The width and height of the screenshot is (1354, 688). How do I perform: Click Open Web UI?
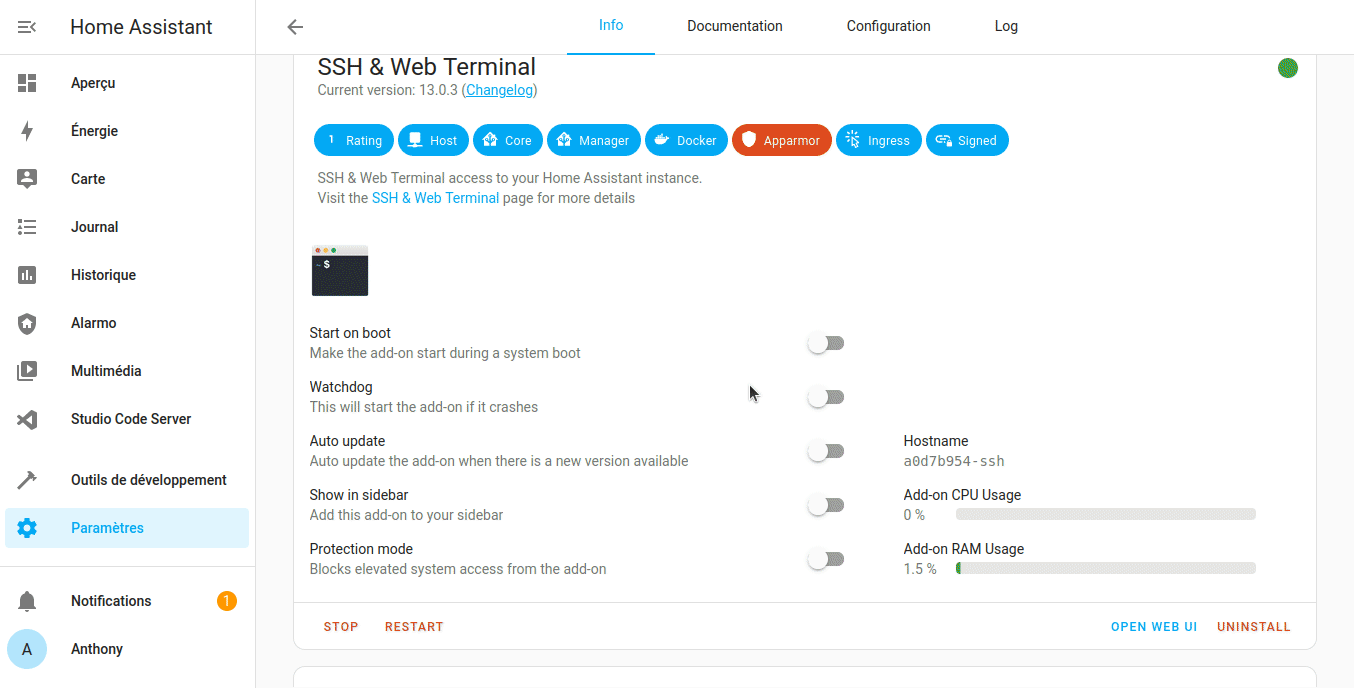point(1154,627)
